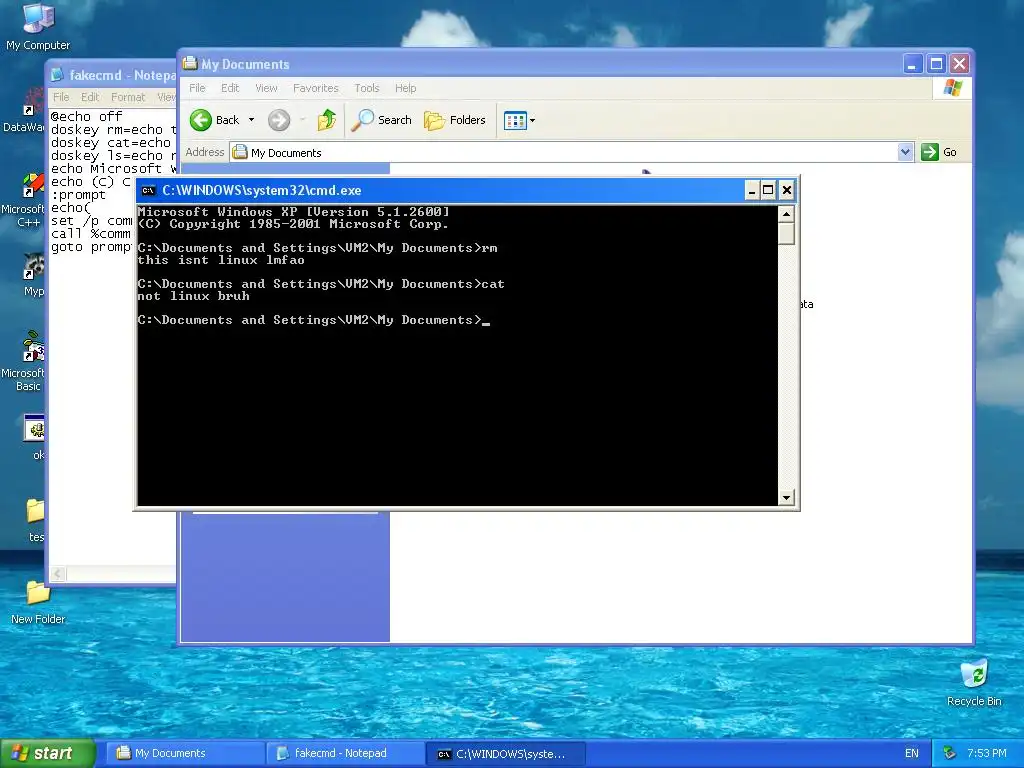The height and width of the screenshot is (768, 1024).
Task: Switch to cmd.exe taskbar button
Action: [505, 754]
